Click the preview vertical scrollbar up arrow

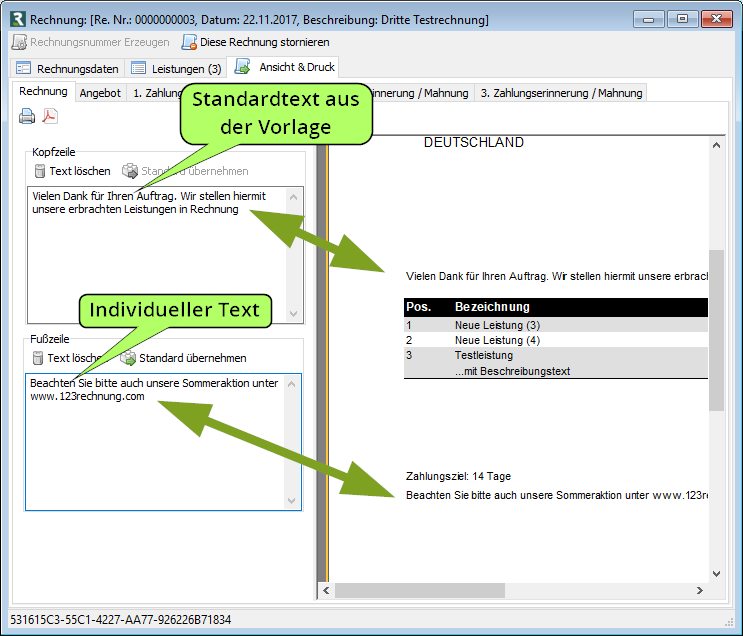(x=716, y=145)
